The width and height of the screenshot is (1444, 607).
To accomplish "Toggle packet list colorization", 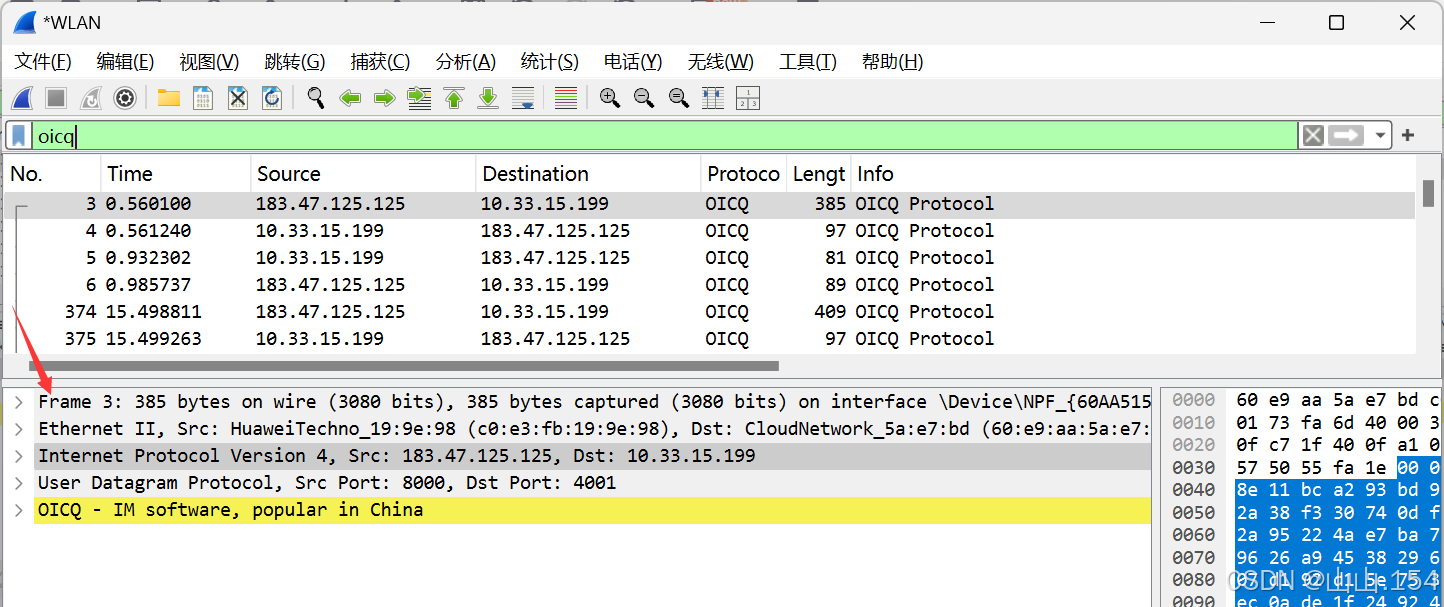I will [566, 98].
